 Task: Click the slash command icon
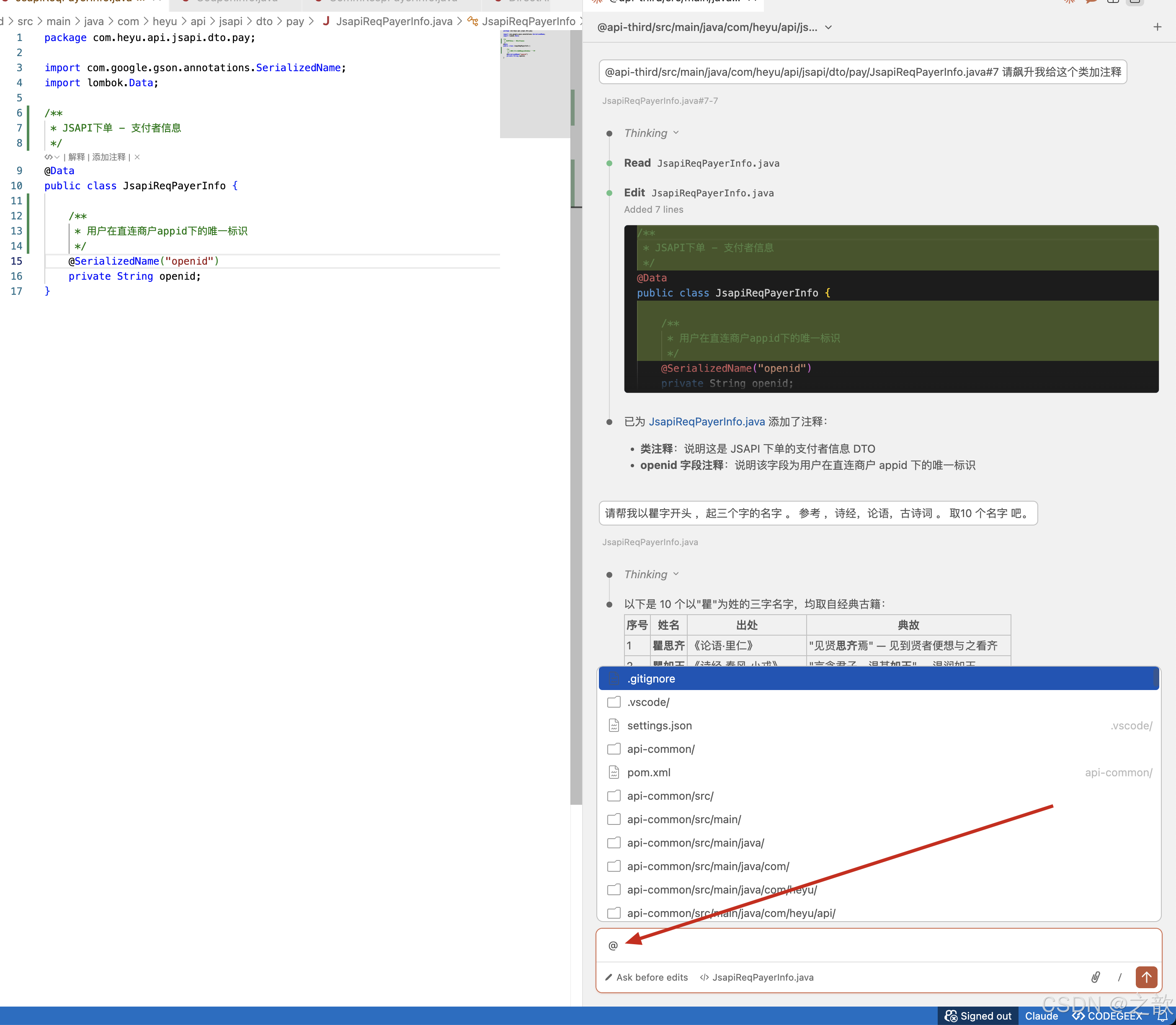[1119, 977]
